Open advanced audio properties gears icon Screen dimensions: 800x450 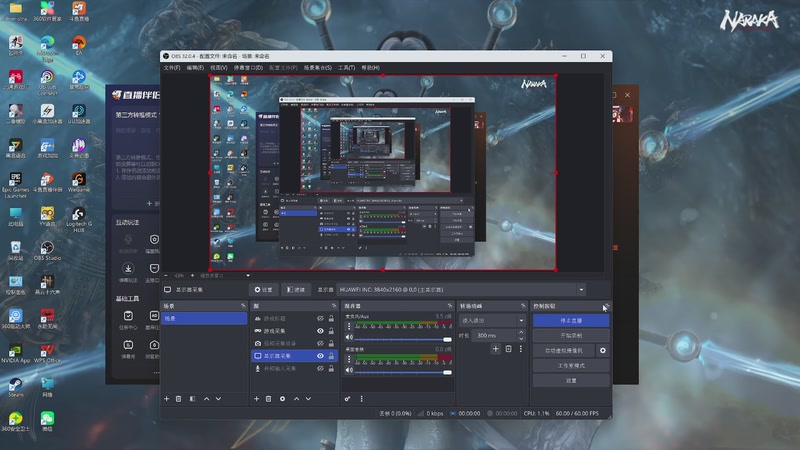(347, 398)
